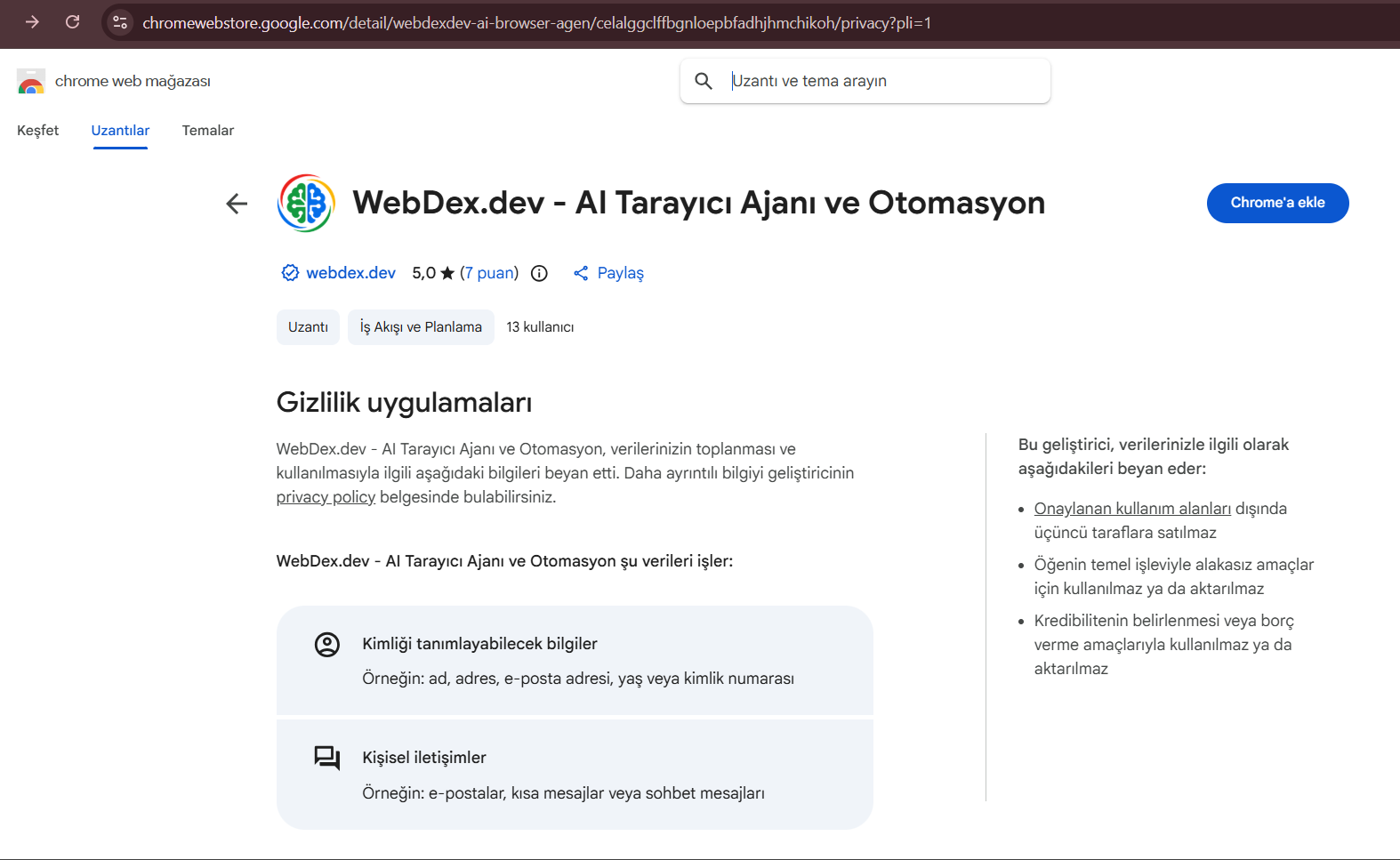Viewport: 1400px width, 860px height.
Task: Click the person icon for identifiable info
Action: coord(327,645)
